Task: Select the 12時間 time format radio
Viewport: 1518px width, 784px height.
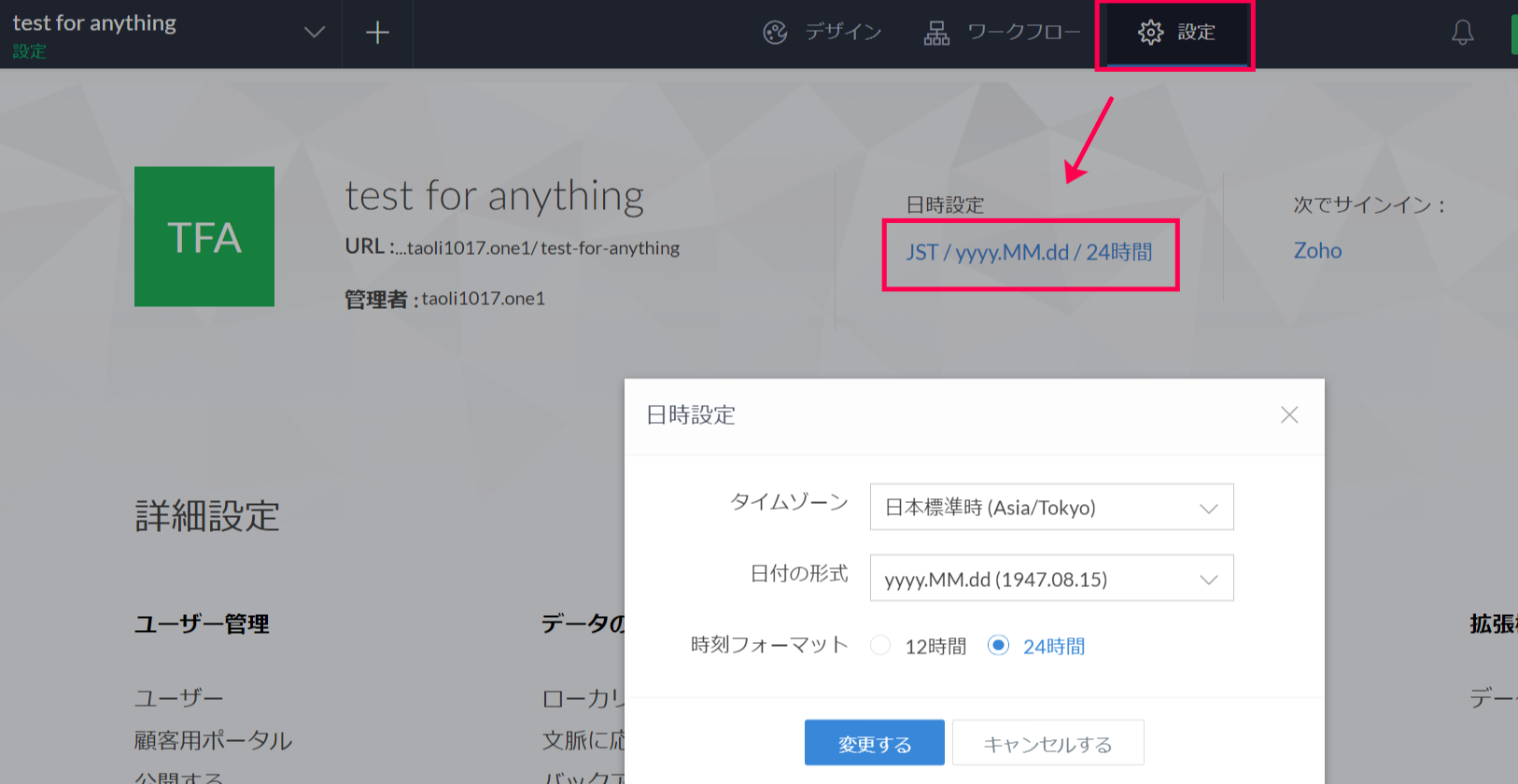Action: (x=880, y=646)
